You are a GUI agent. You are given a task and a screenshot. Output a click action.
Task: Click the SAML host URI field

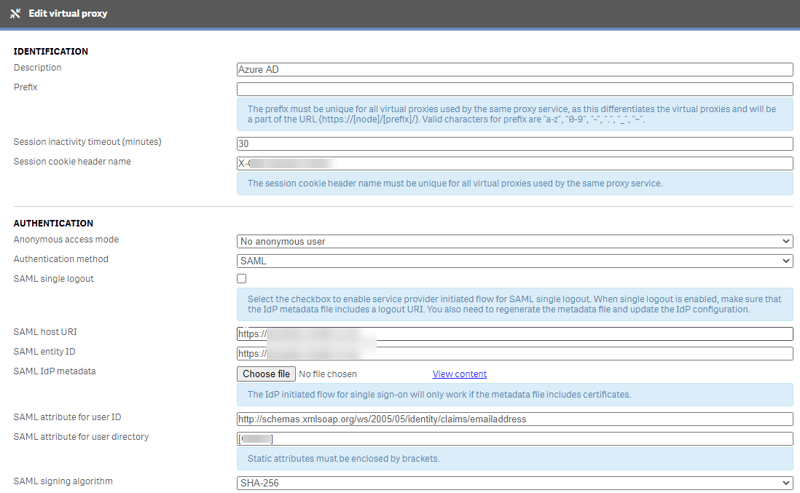pyautogui.click(x=515, y=334)
